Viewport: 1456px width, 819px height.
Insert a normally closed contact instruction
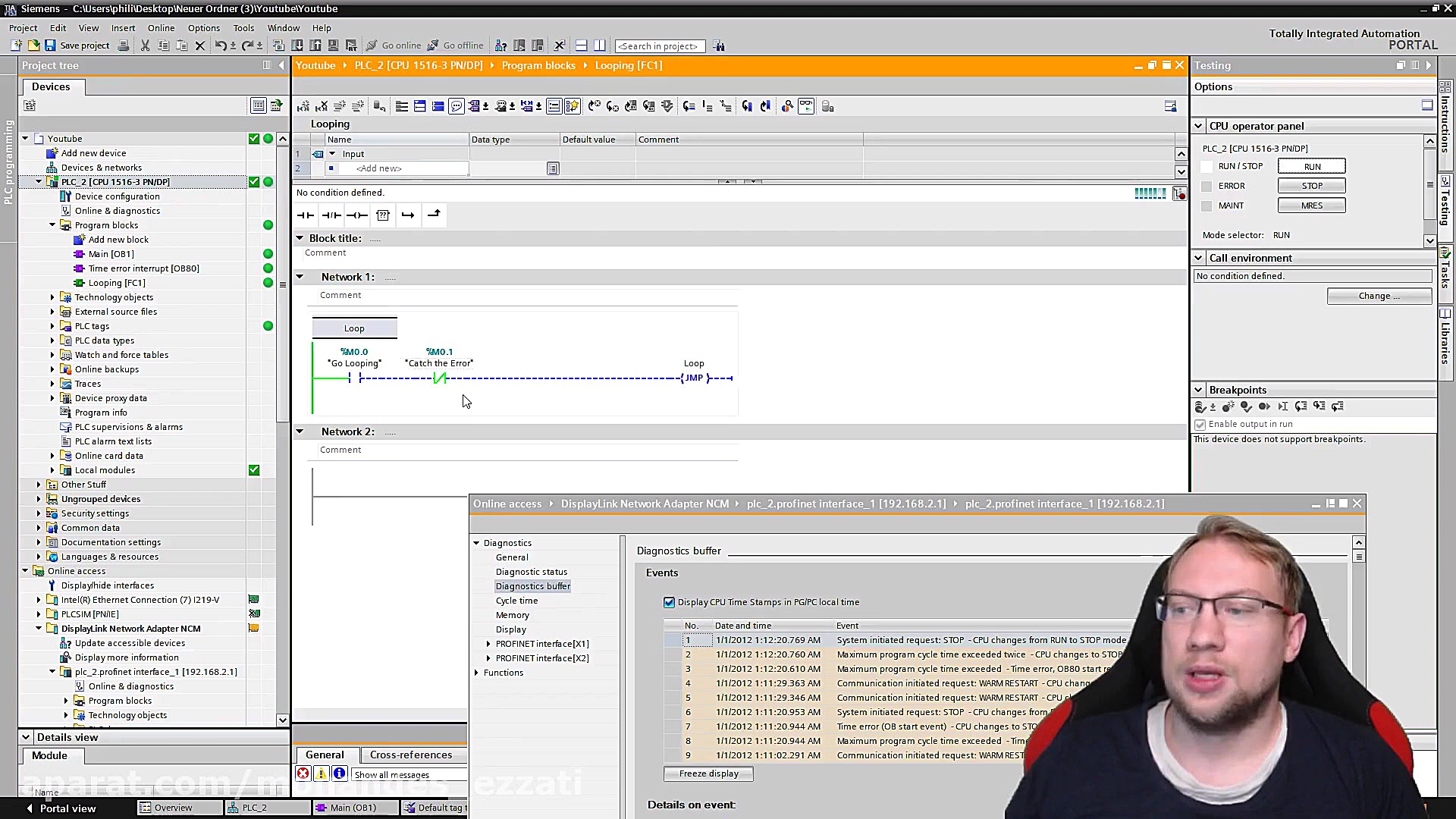pyautogui.click(x=331, y=215)
